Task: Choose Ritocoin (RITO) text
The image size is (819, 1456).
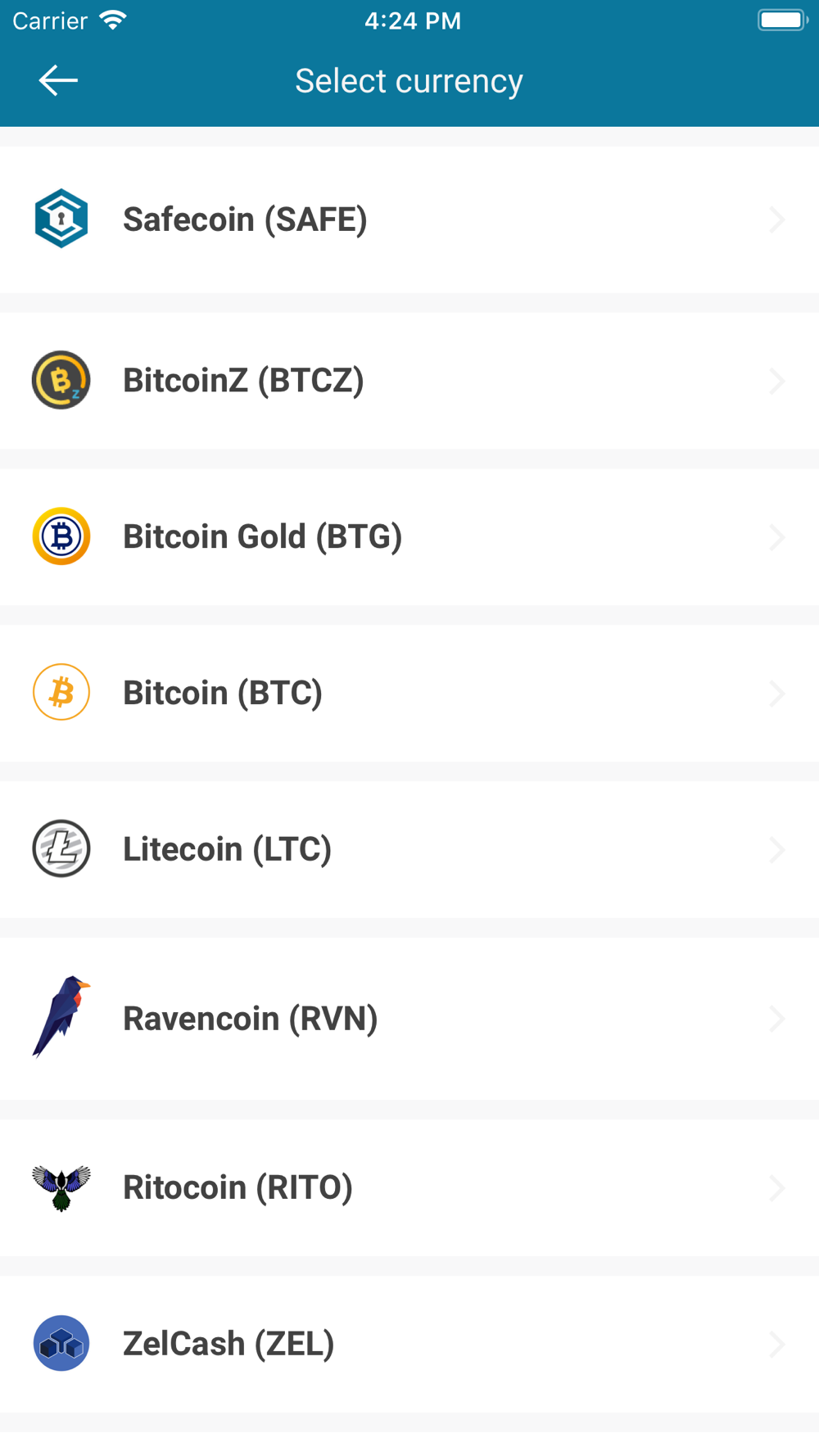Action: pos(238,1187)
